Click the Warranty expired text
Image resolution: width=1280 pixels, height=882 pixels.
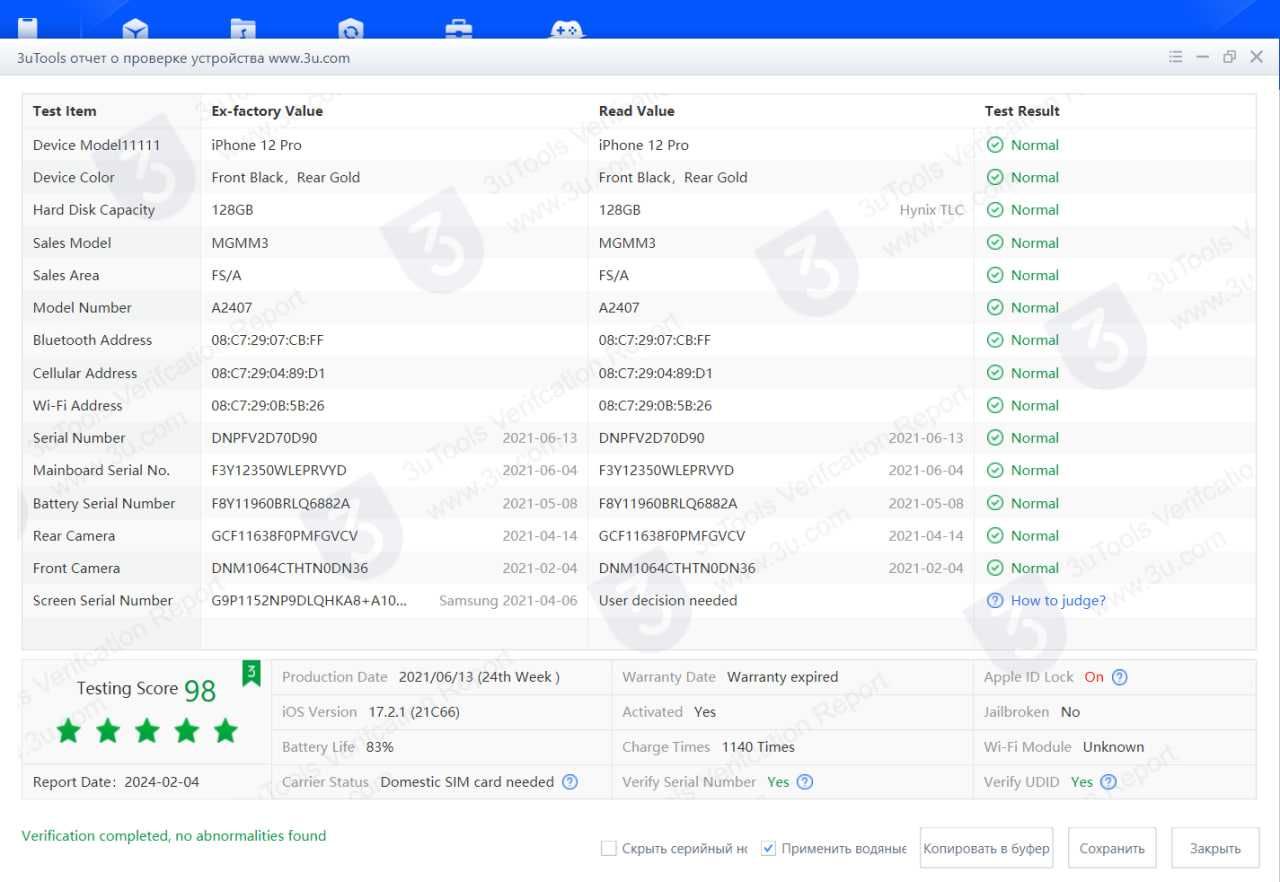click(783, 677)
